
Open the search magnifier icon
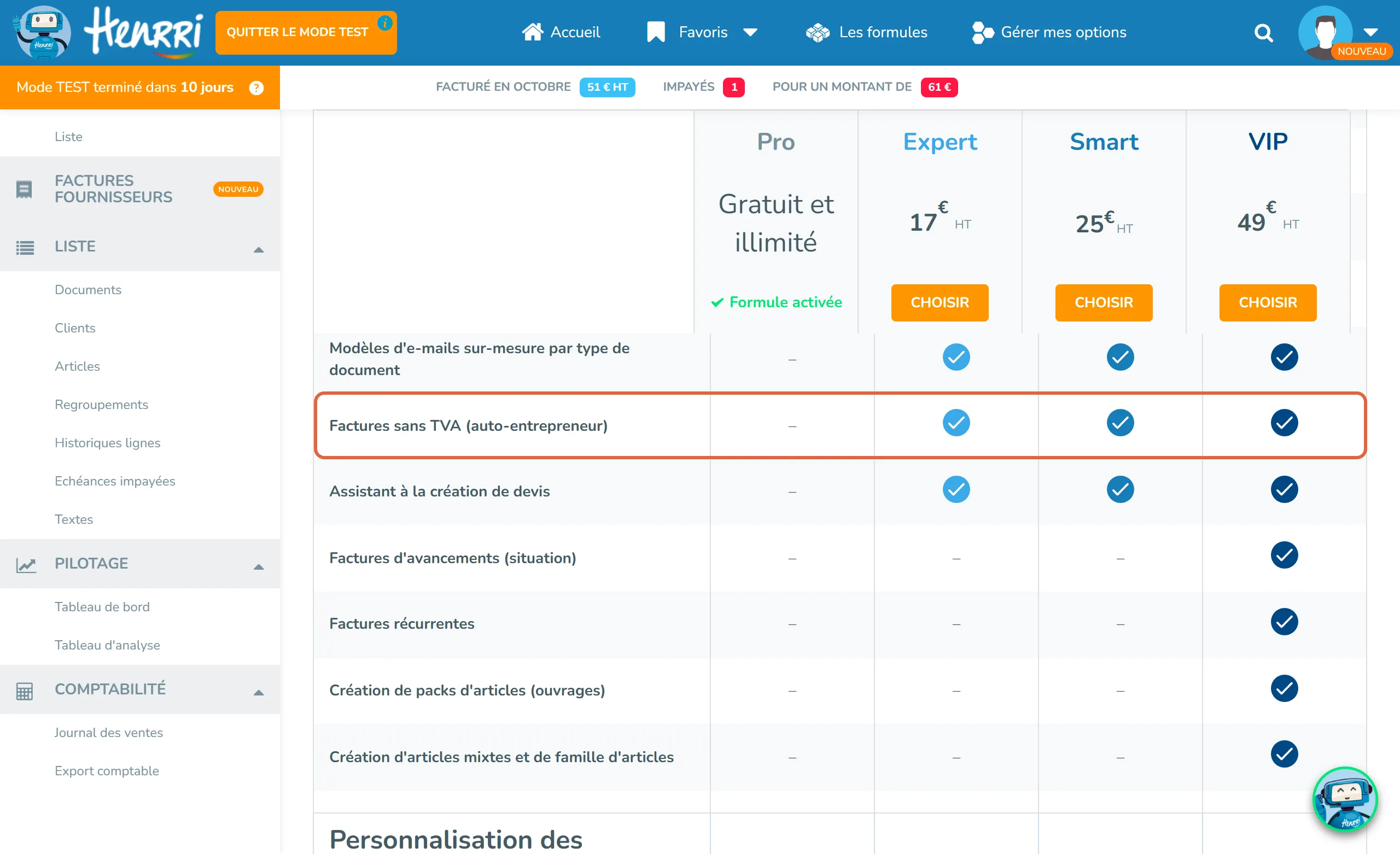[1263, 33]
